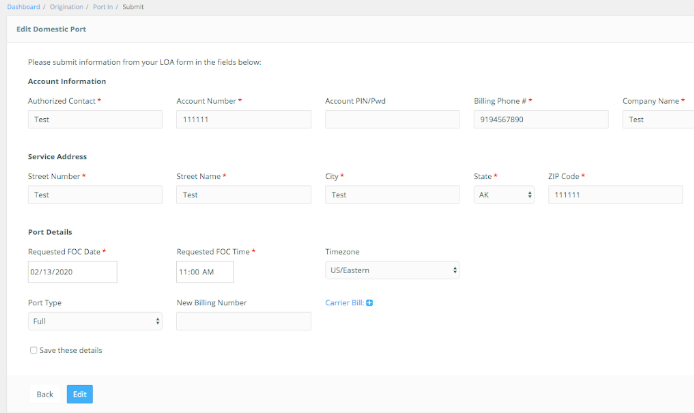
Task: Focus the Street Number field
Action: click(x=95, y=195)
